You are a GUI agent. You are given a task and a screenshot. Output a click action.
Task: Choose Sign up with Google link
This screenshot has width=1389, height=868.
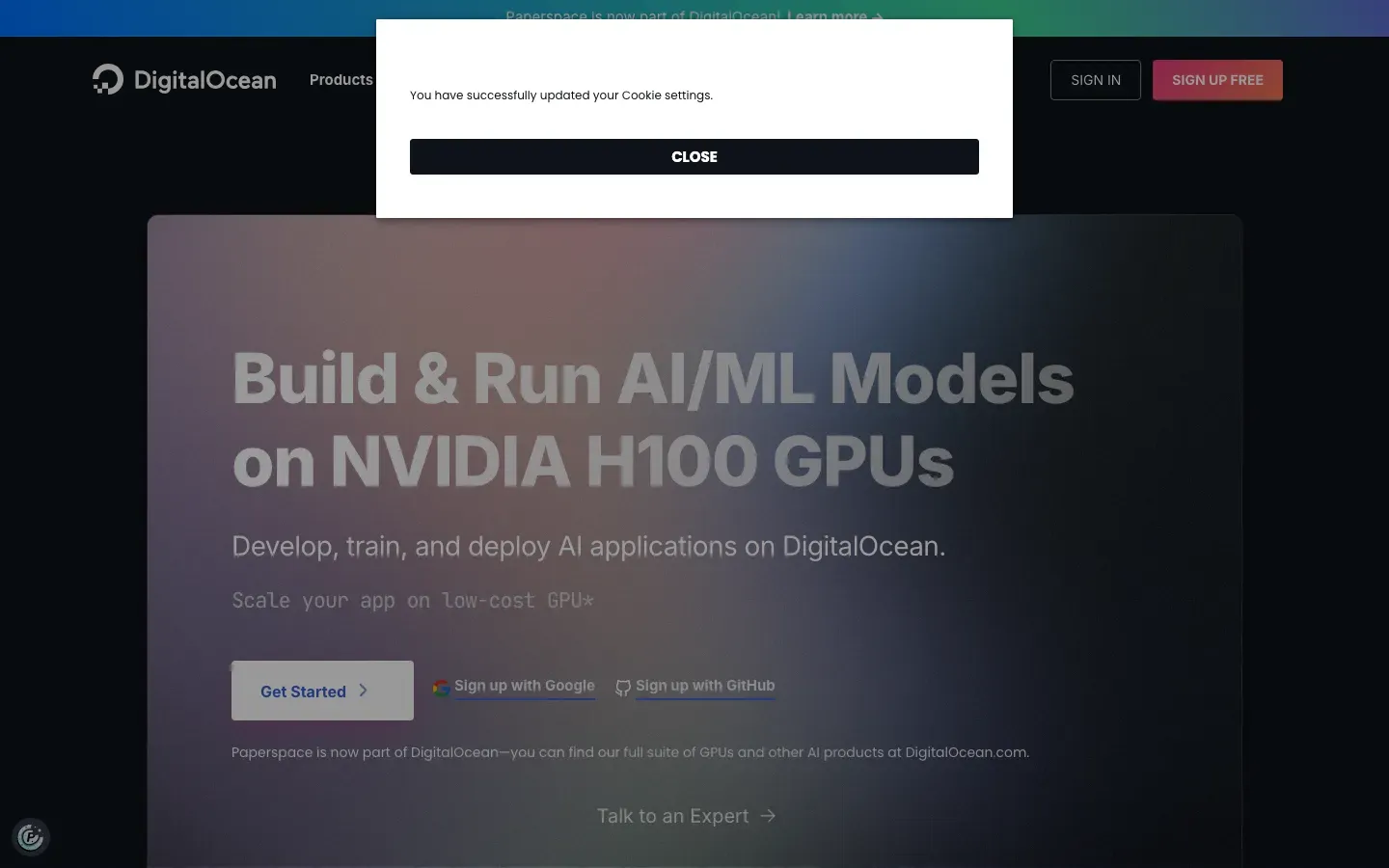(x=525, y=686)
